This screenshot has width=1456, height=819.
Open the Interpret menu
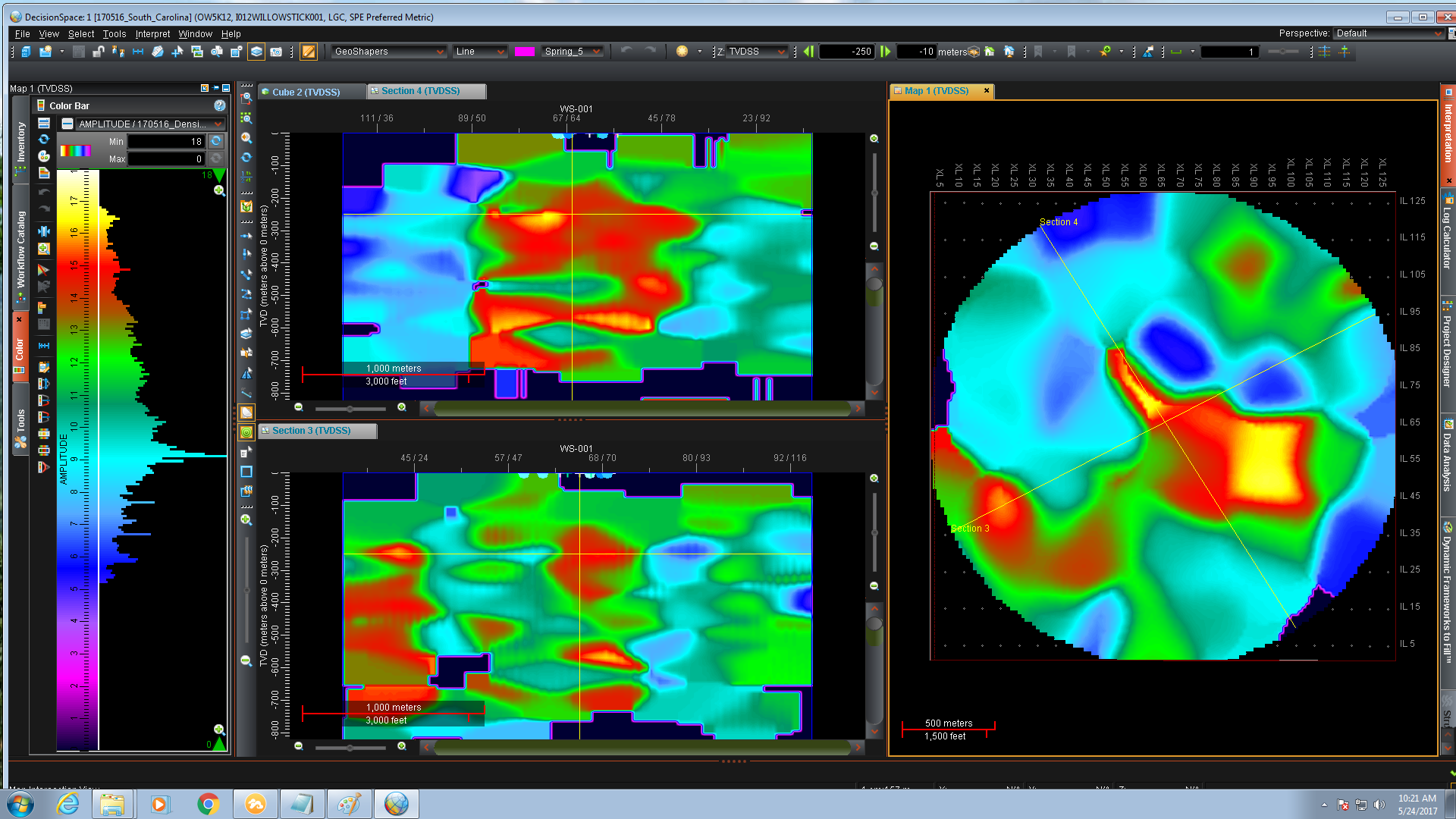click(152, 34)
